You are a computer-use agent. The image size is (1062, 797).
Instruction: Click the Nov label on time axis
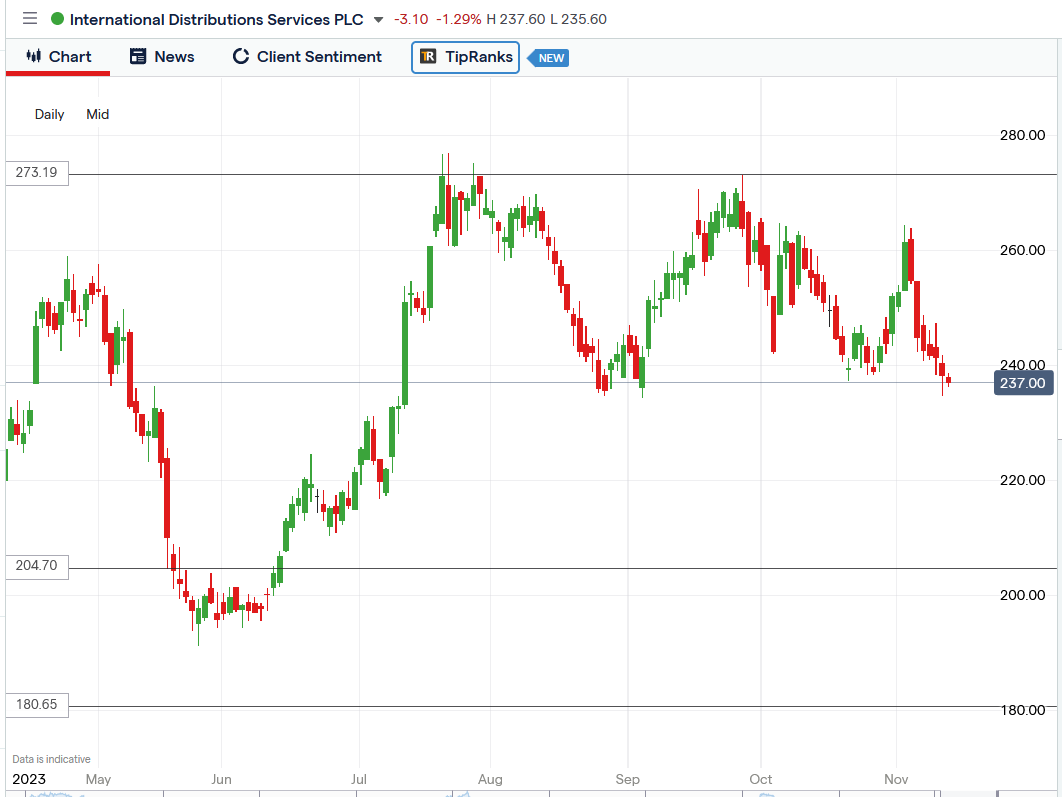[x=896, y=779]
